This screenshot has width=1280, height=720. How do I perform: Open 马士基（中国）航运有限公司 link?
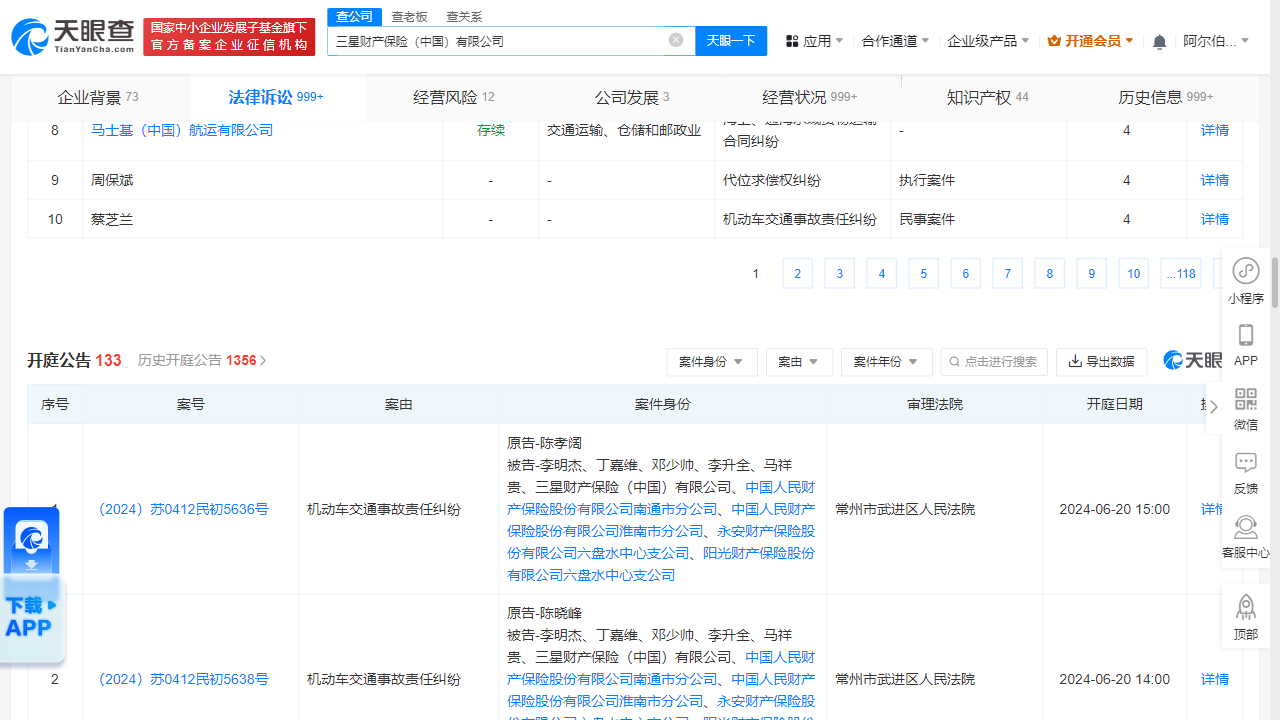[x=182, y=130]
